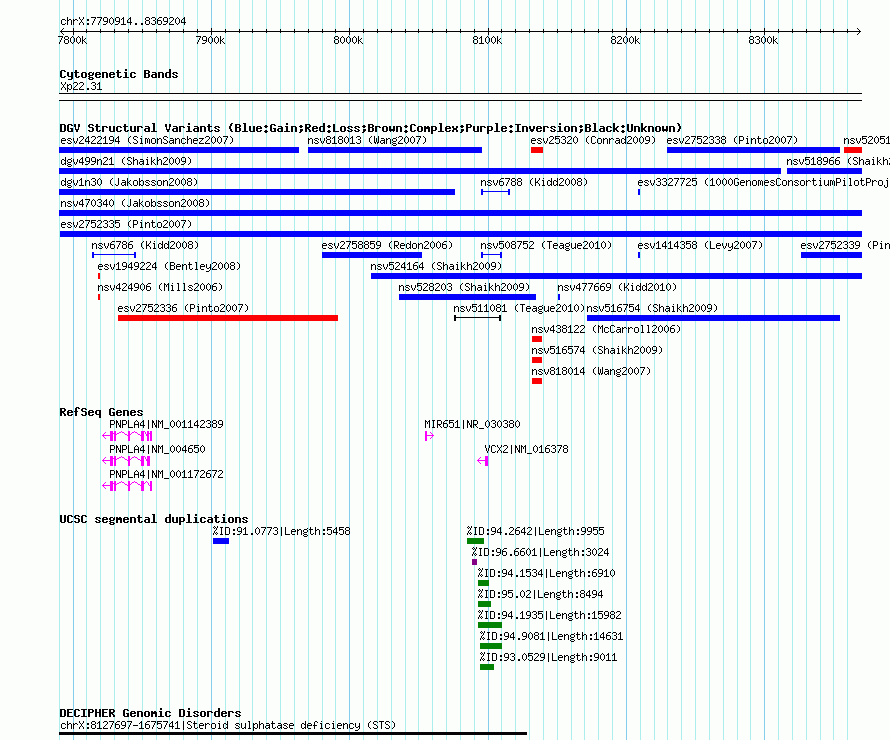Image resolution: width=890 pixels, height=740 pixels.
Task: Click the nsv524164 long blue bar
Action: pos(616,276)
